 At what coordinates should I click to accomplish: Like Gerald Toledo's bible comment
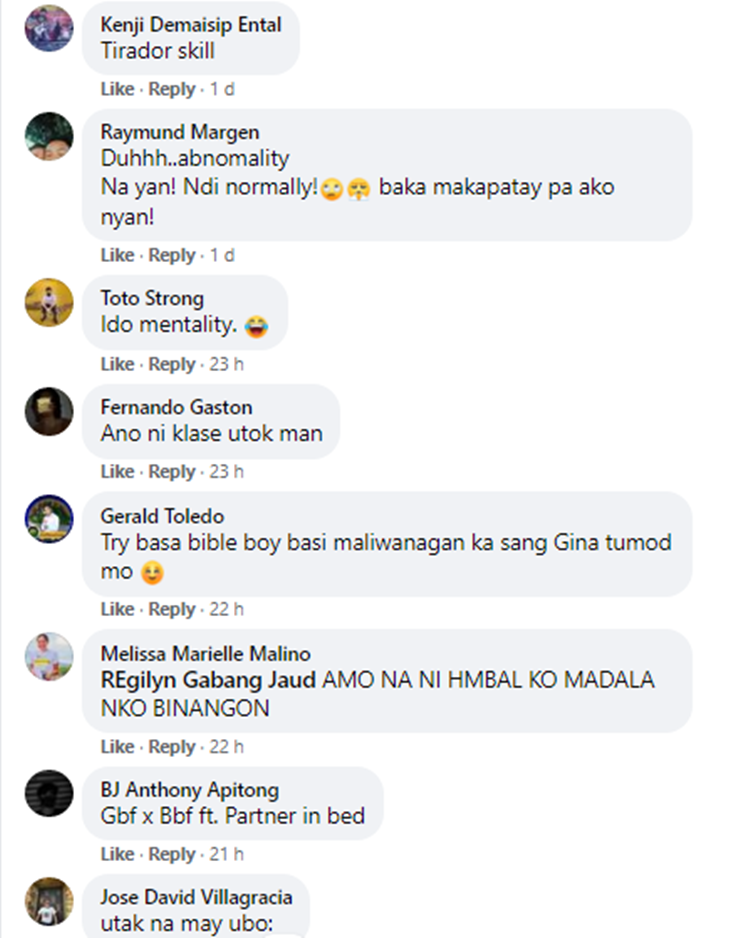point(117,609)
